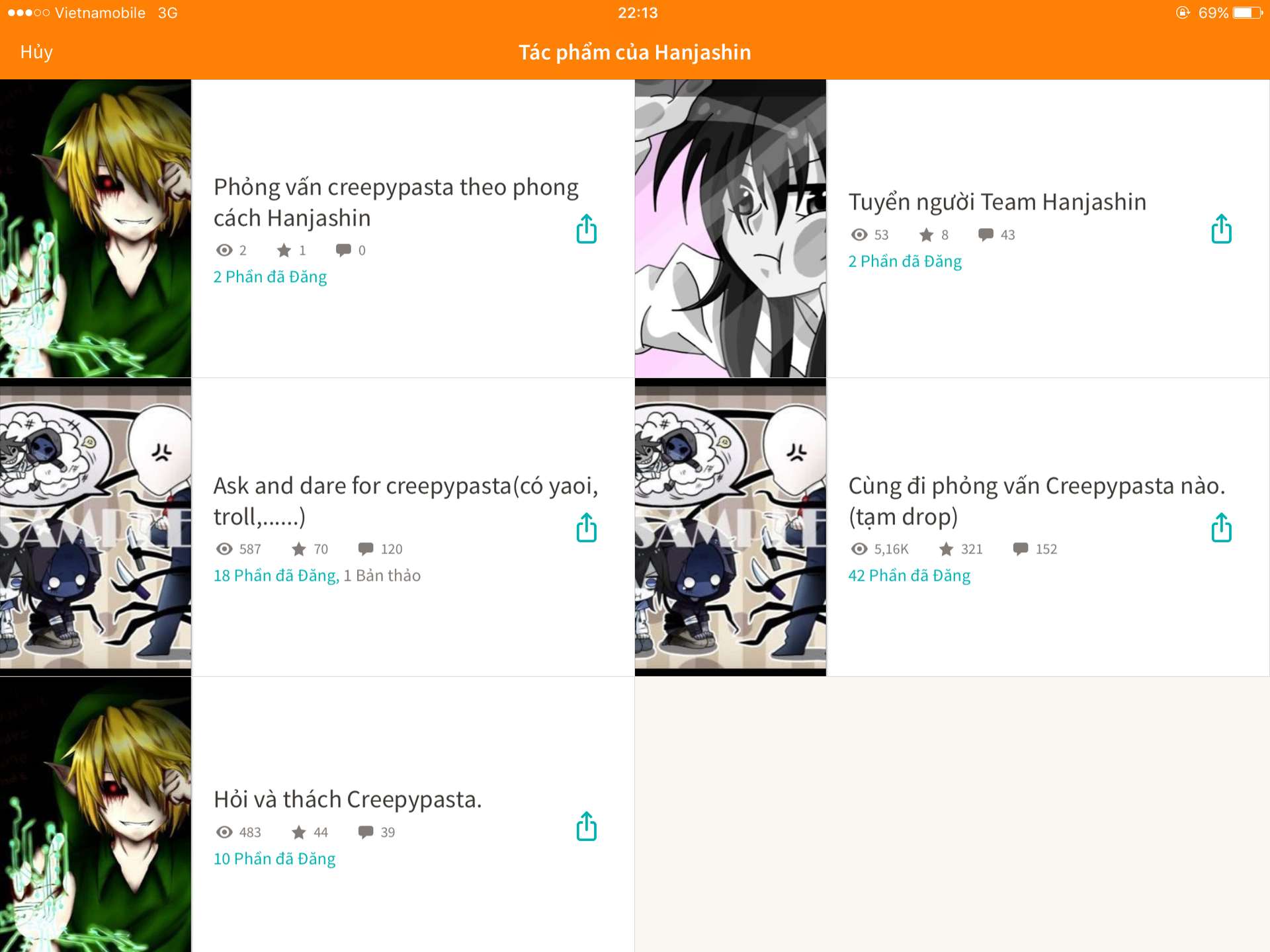
Task: Tap comments bubble icon showing 43
Action: point(986,234)
